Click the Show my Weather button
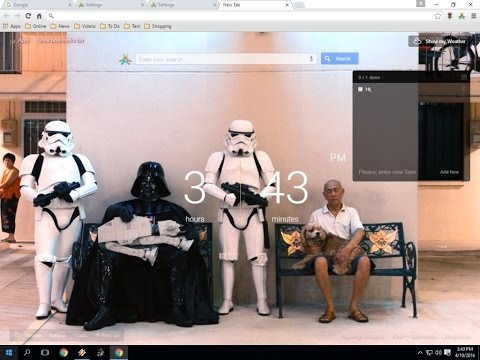 (x=440, y=41)
